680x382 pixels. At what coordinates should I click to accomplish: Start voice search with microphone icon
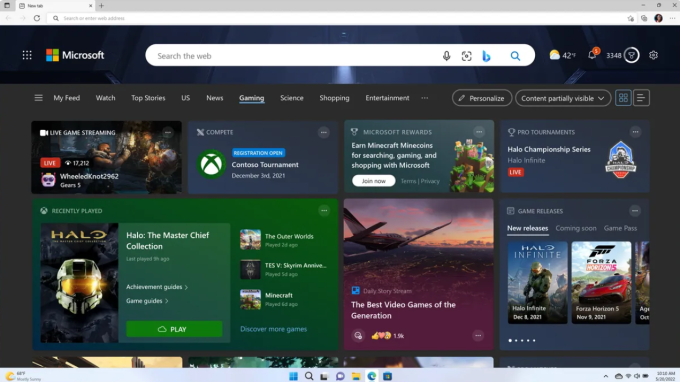pyautogui.click(x=446, y=56)
